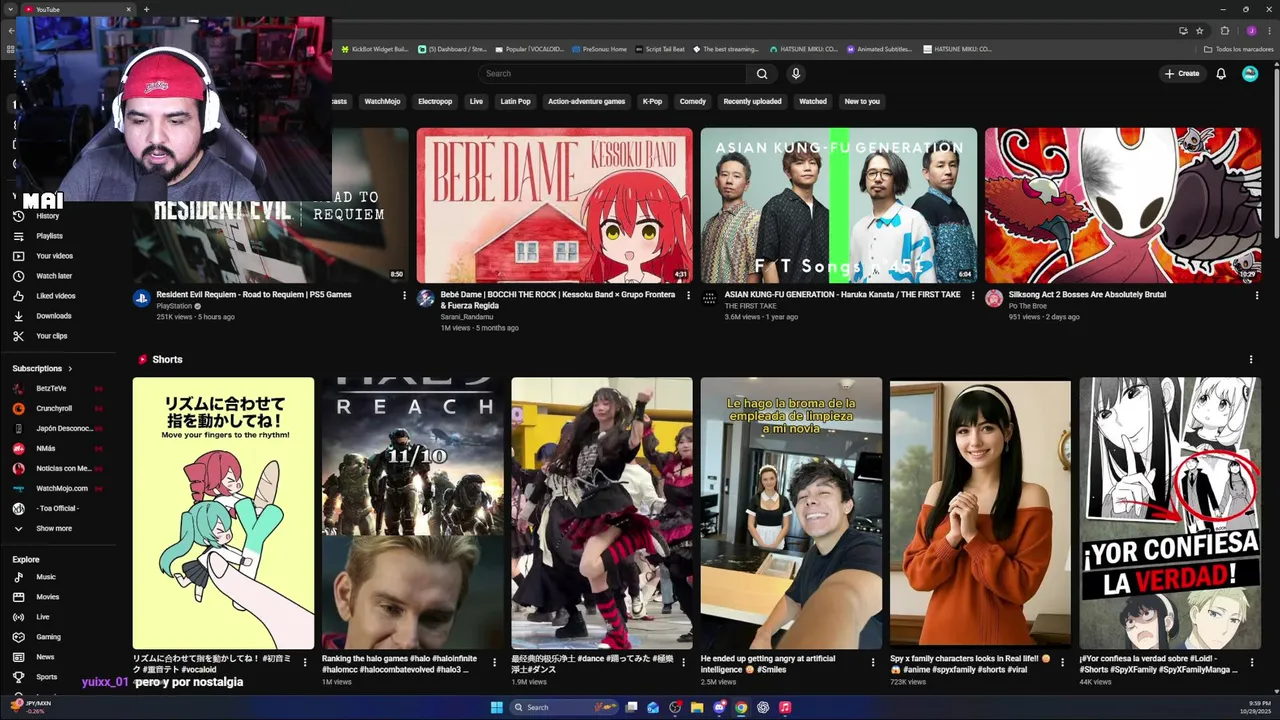Open the PlayStation channel avatar
1280x720 pixels.
click(x=142, y=298)
